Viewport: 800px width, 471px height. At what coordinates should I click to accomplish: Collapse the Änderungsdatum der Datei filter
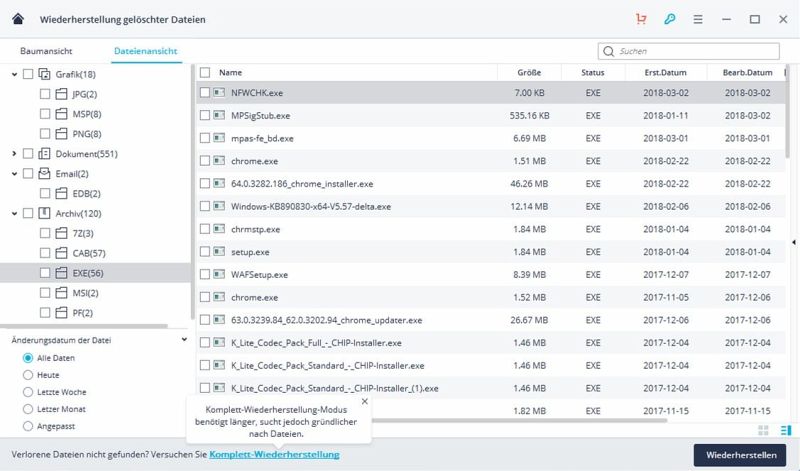184,339
